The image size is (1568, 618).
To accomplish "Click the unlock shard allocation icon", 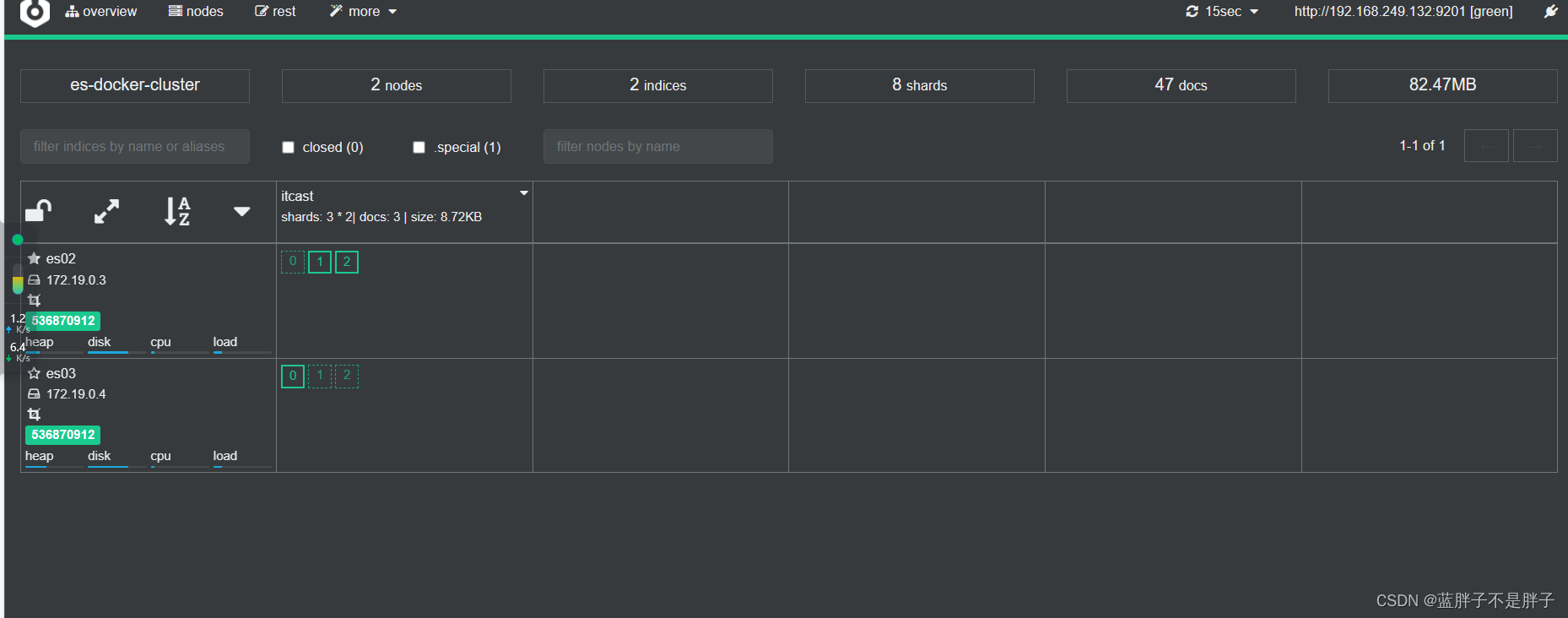I will click(39, 211).
